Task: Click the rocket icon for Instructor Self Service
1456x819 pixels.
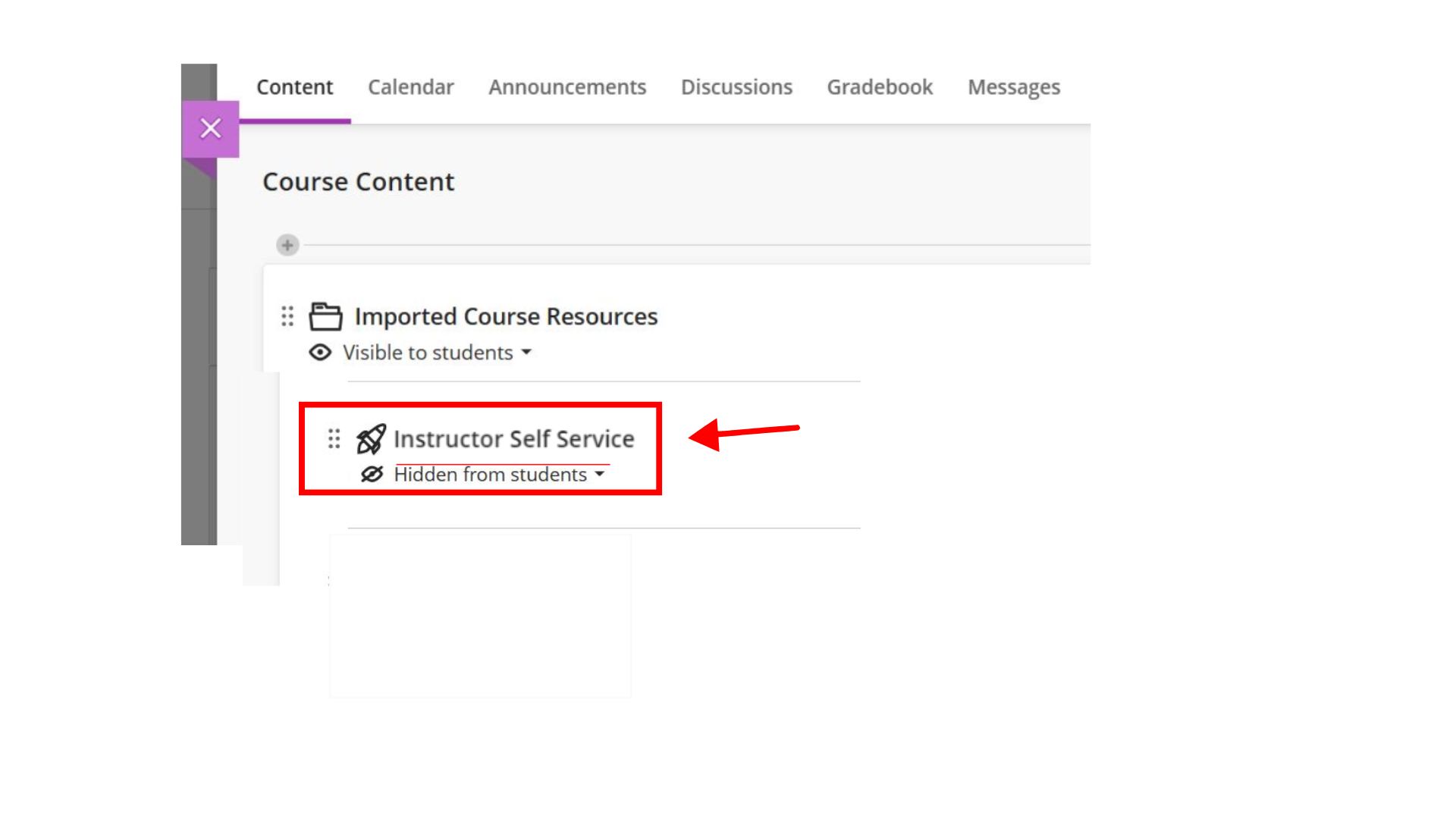Action: (371, 439)
